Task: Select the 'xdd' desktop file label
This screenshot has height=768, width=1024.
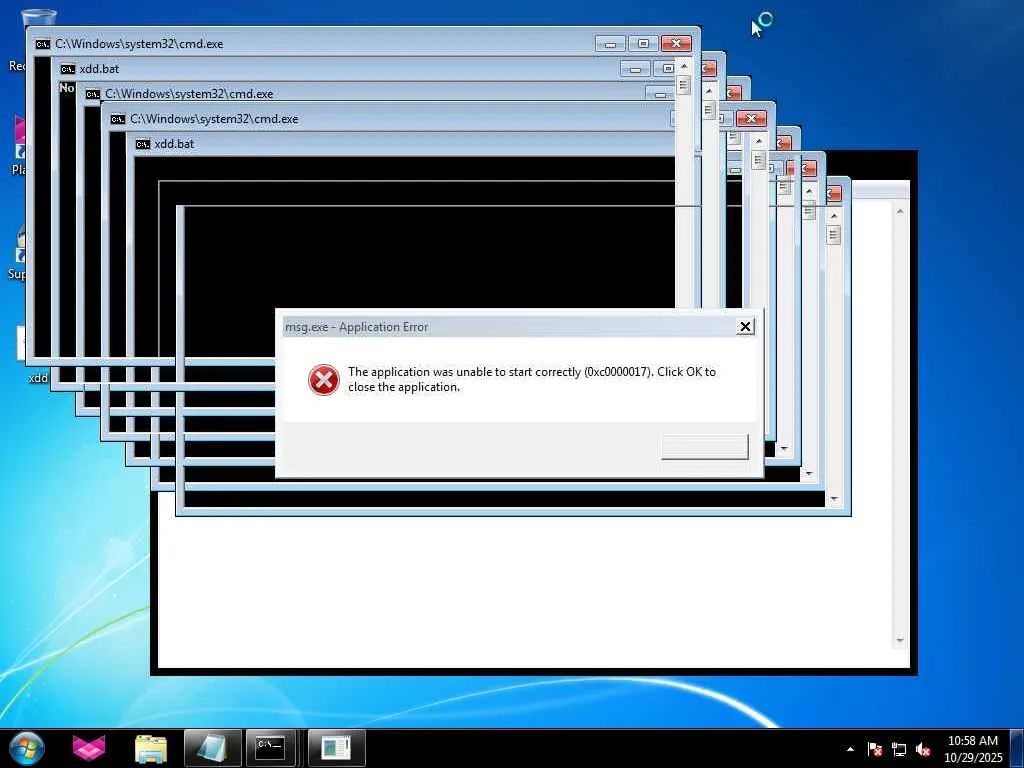Action: tap(38, 378)
